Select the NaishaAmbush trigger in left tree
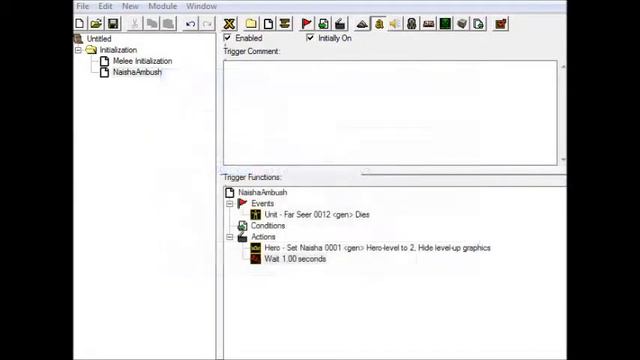640x360 pixels. pyautogui.click(x=137, y=72)
